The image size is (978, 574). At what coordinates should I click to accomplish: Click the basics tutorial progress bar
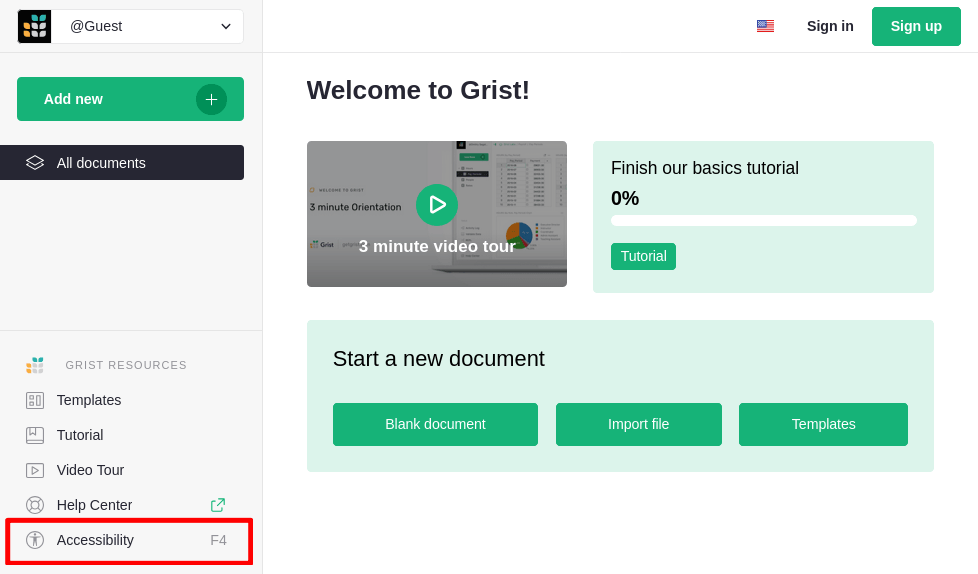click(764, 220)
